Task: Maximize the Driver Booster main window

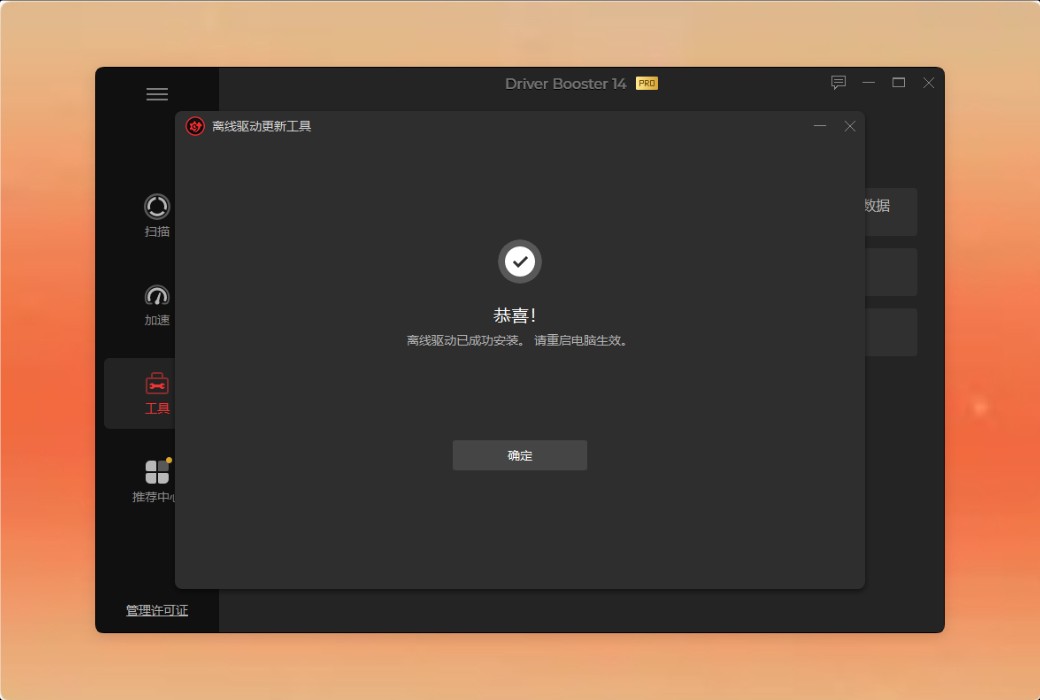Action: (x=899, y=82)
